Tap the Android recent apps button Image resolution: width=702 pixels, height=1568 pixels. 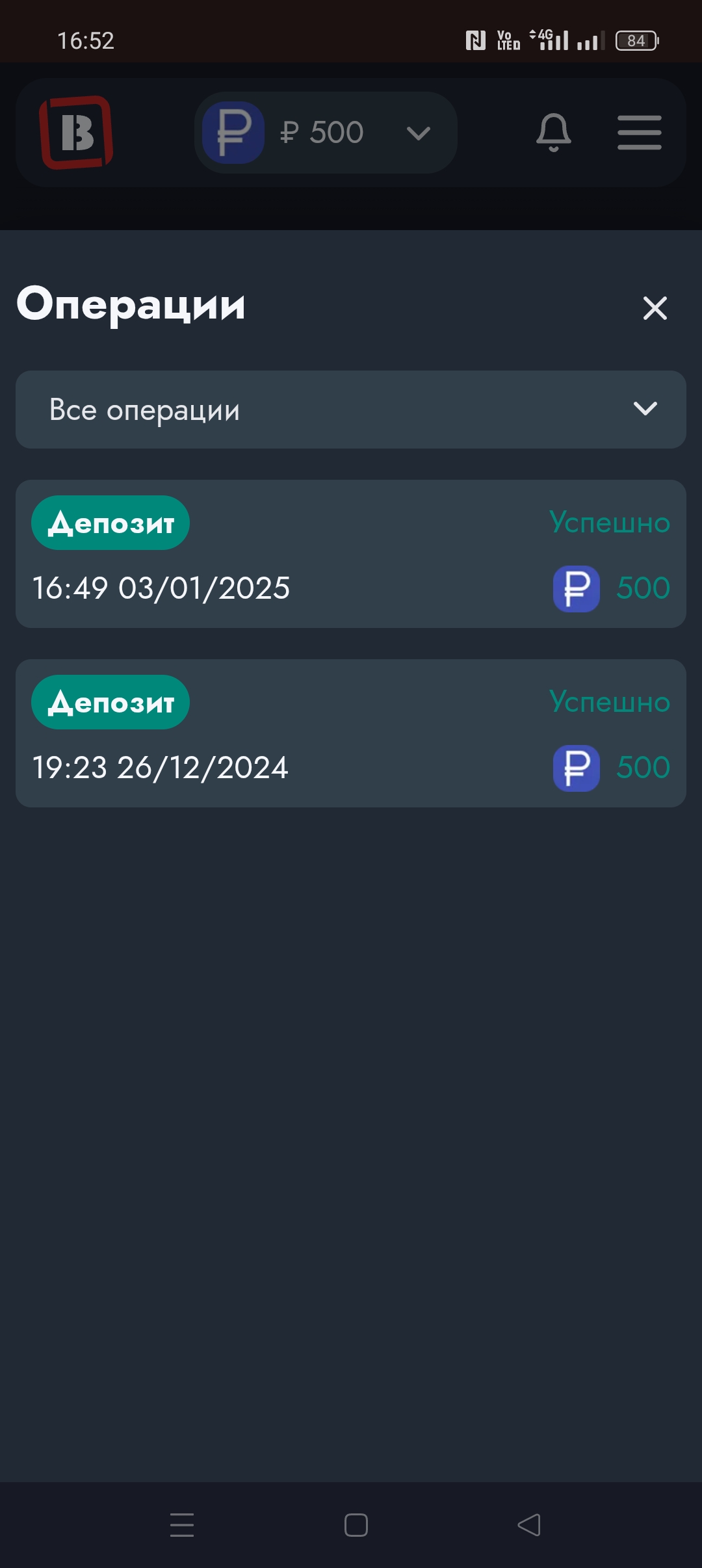(182, 1524)
